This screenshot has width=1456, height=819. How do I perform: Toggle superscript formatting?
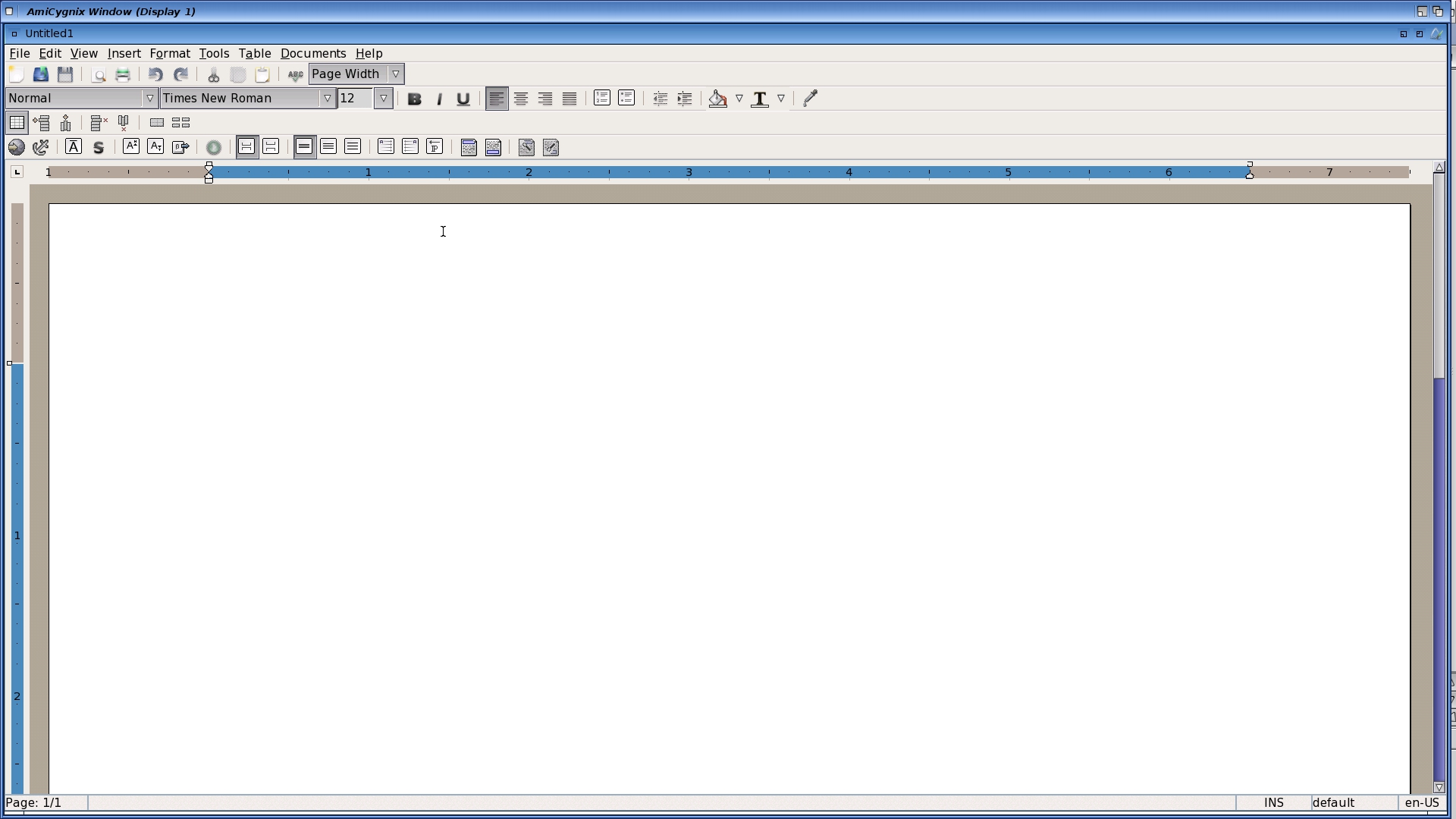coord(131,147)
